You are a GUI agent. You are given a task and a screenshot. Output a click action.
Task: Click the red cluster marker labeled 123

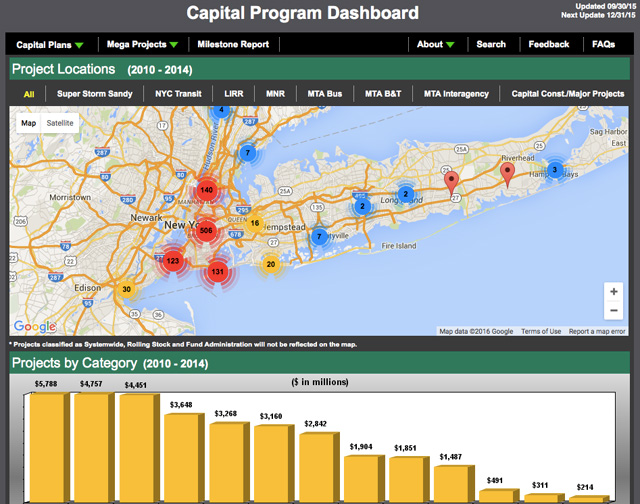coord(173,261)
